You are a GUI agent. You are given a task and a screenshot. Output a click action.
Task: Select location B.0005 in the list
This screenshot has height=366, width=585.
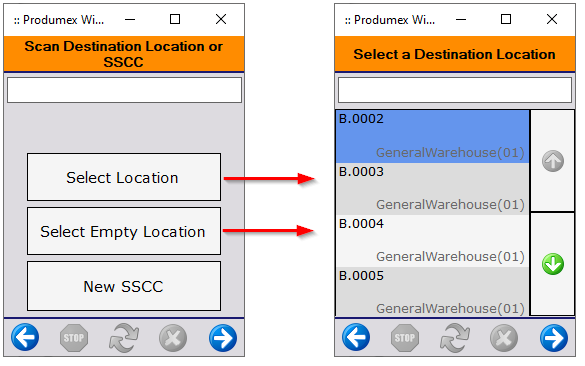432,291
